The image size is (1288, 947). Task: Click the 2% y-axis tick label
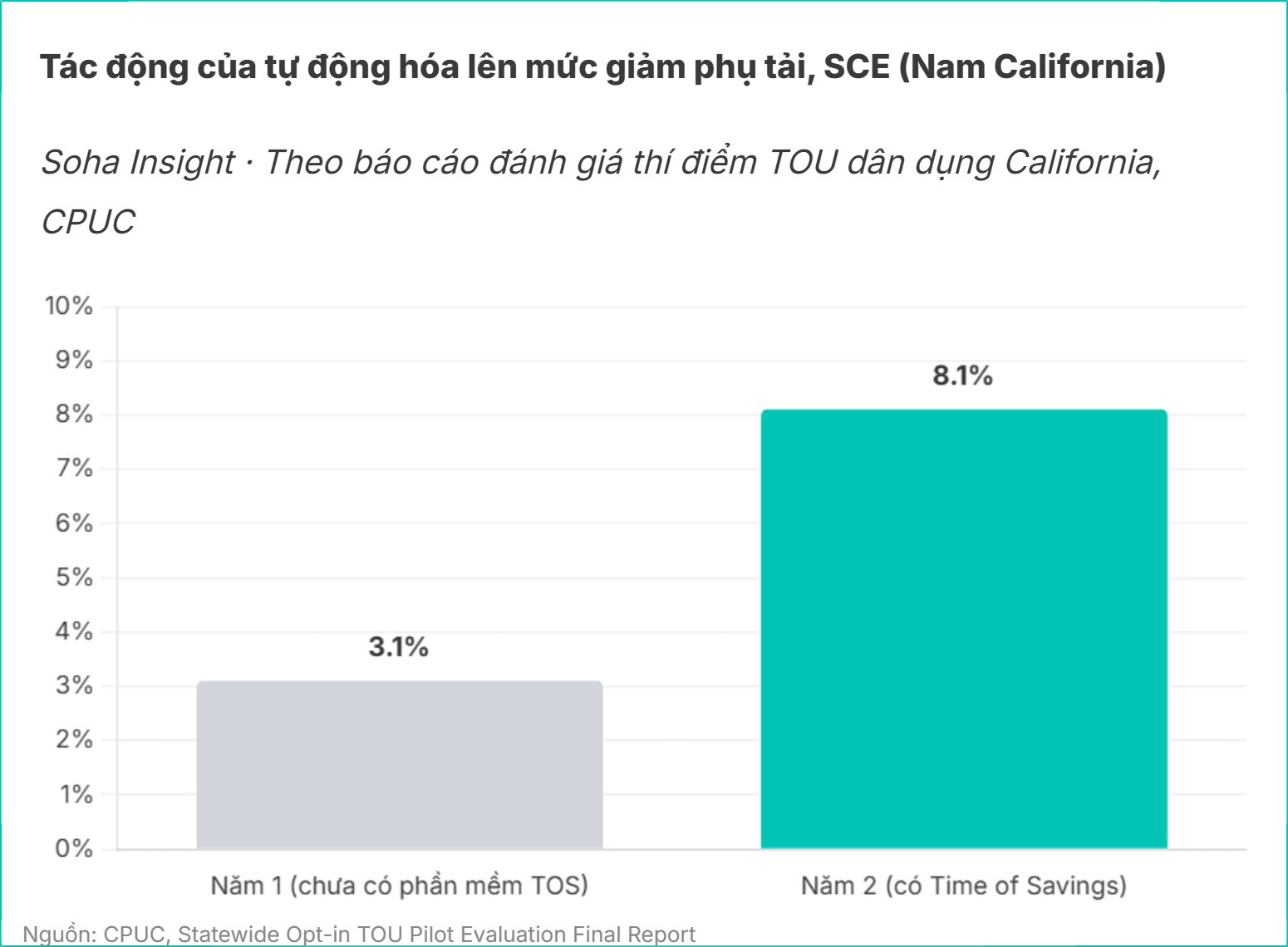[x=74, y=739]
